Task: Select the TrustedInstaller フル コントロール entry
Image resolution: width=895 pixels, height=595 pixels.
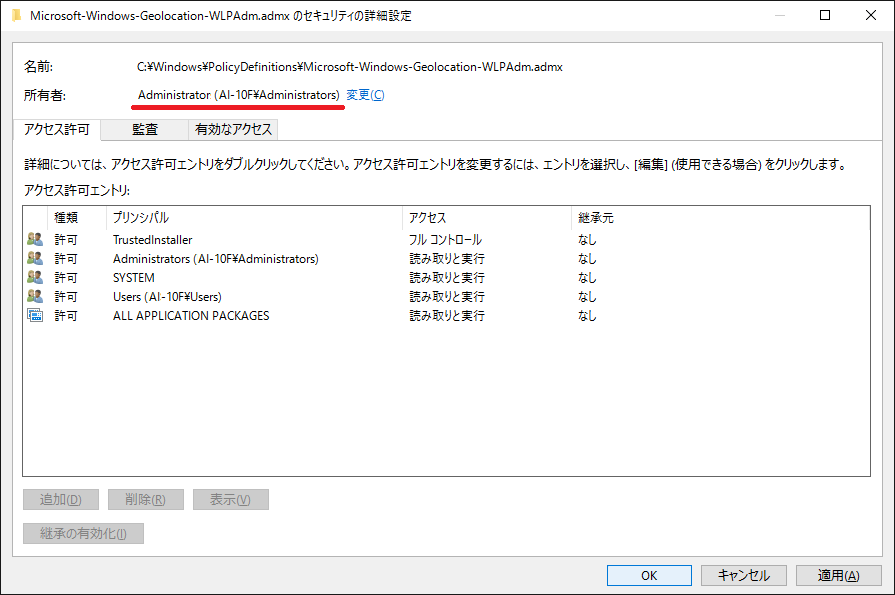Action: point(152,240)
